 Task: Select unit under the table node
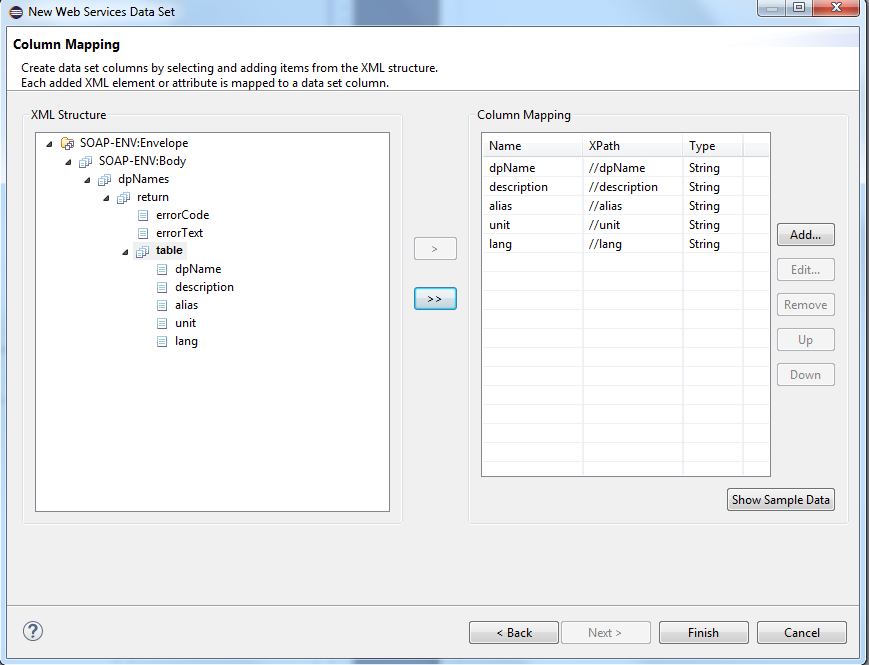[185, 323]
